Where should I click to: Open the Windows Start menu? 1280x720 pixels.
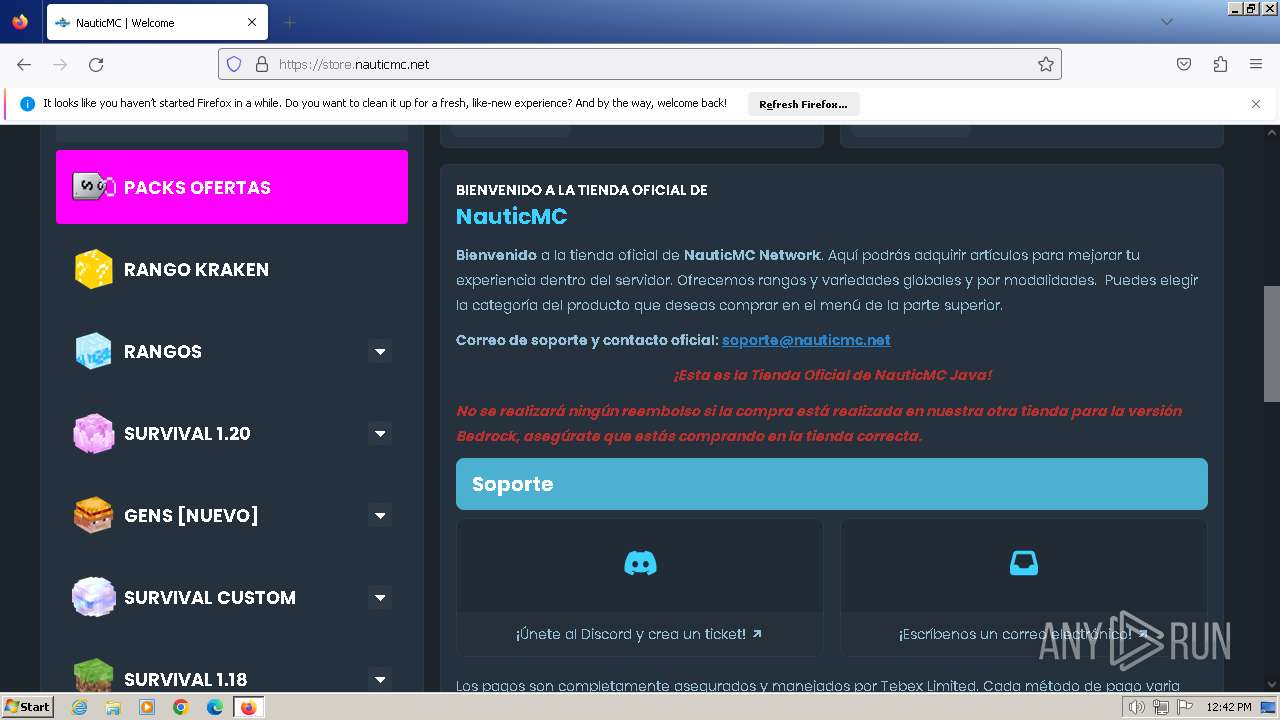pyautogui.click(x=27, y=706)
